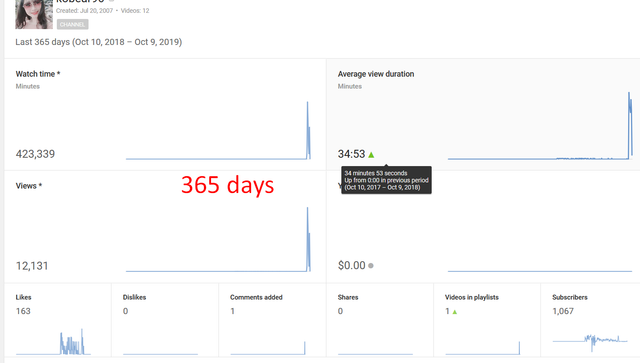
Task: Click the subscribers count 1,067
Action: [x=563, y=311]
